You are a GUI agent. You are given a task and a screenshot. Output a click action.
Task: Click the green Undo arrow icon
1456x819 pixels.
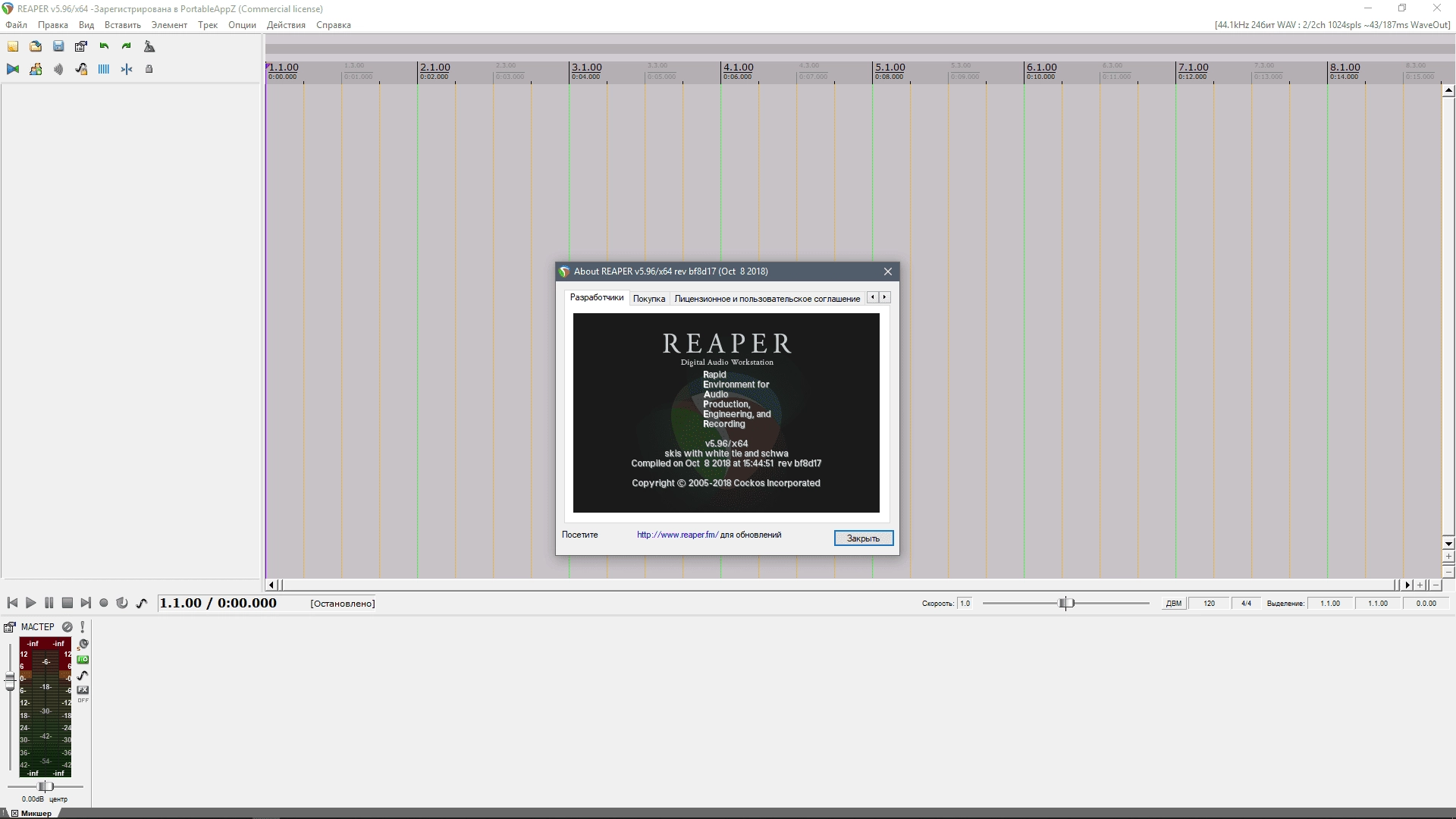[x=104, y=46]
